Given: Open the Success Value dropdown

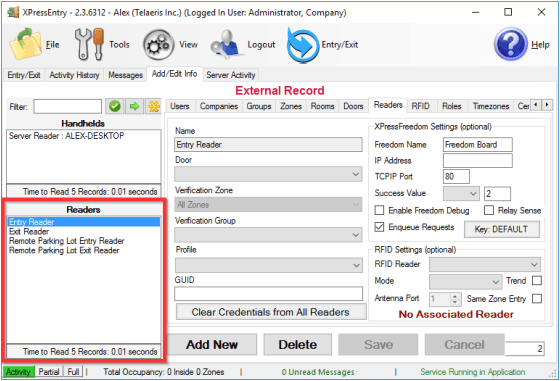Looking at the screenshot, I should [x=461, y=194].
